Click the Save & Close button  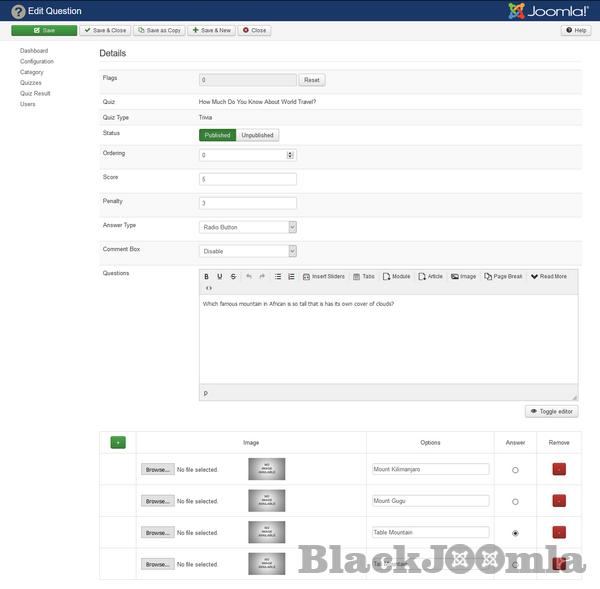[105, 31]
